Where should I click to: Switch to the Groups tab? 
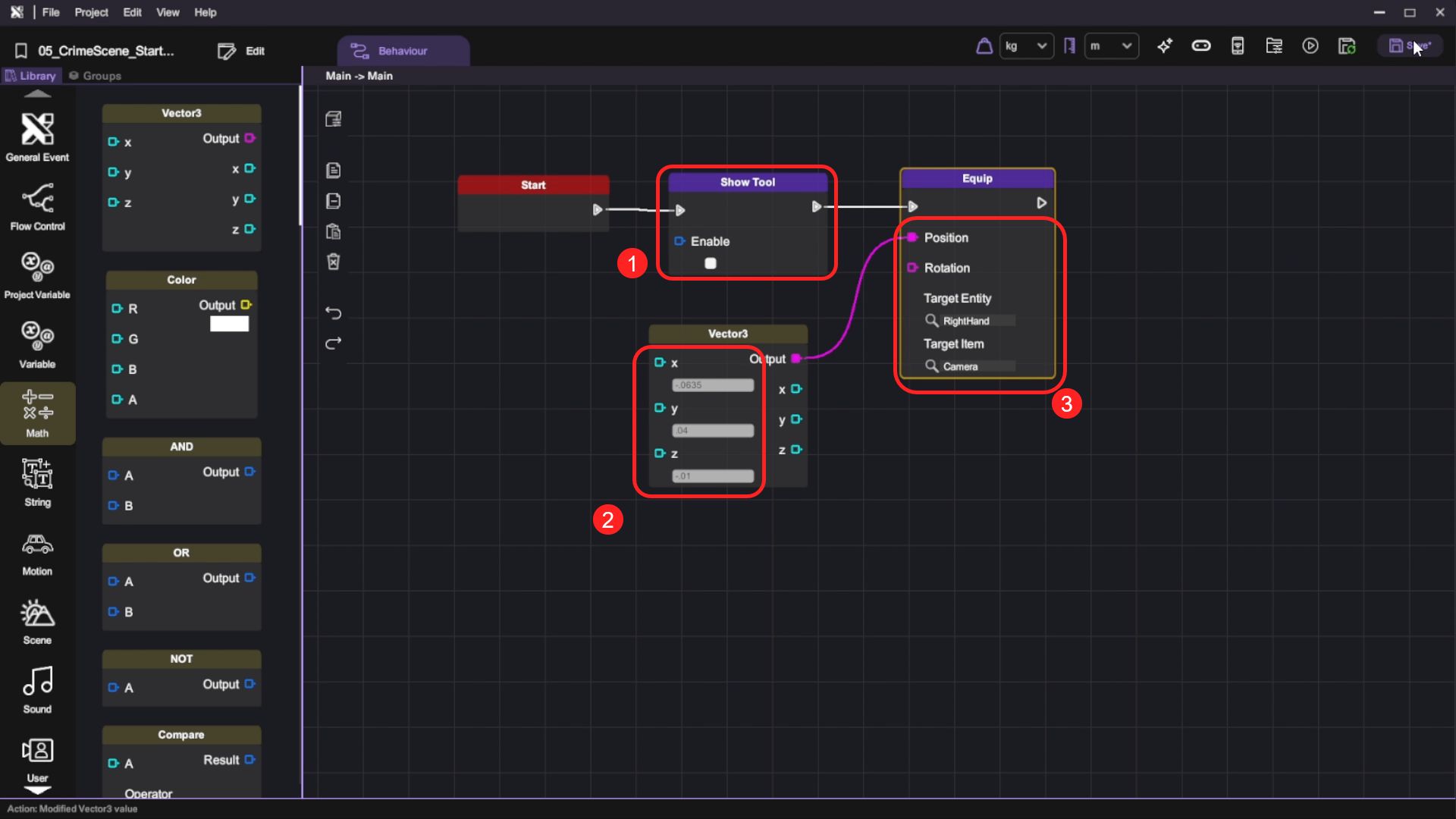click(96, 76)
